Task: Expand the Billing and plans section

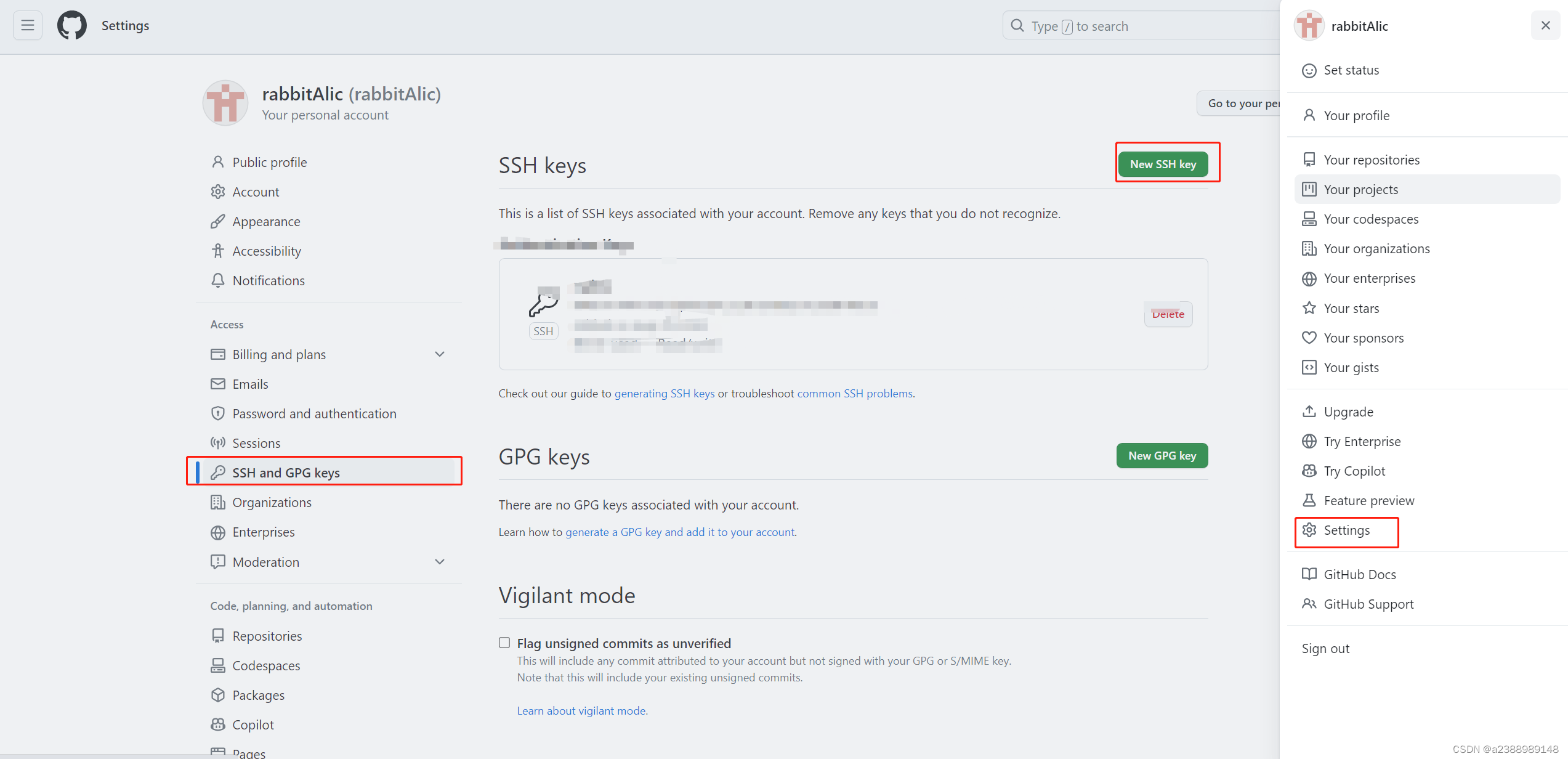Action: pos(440,354)
